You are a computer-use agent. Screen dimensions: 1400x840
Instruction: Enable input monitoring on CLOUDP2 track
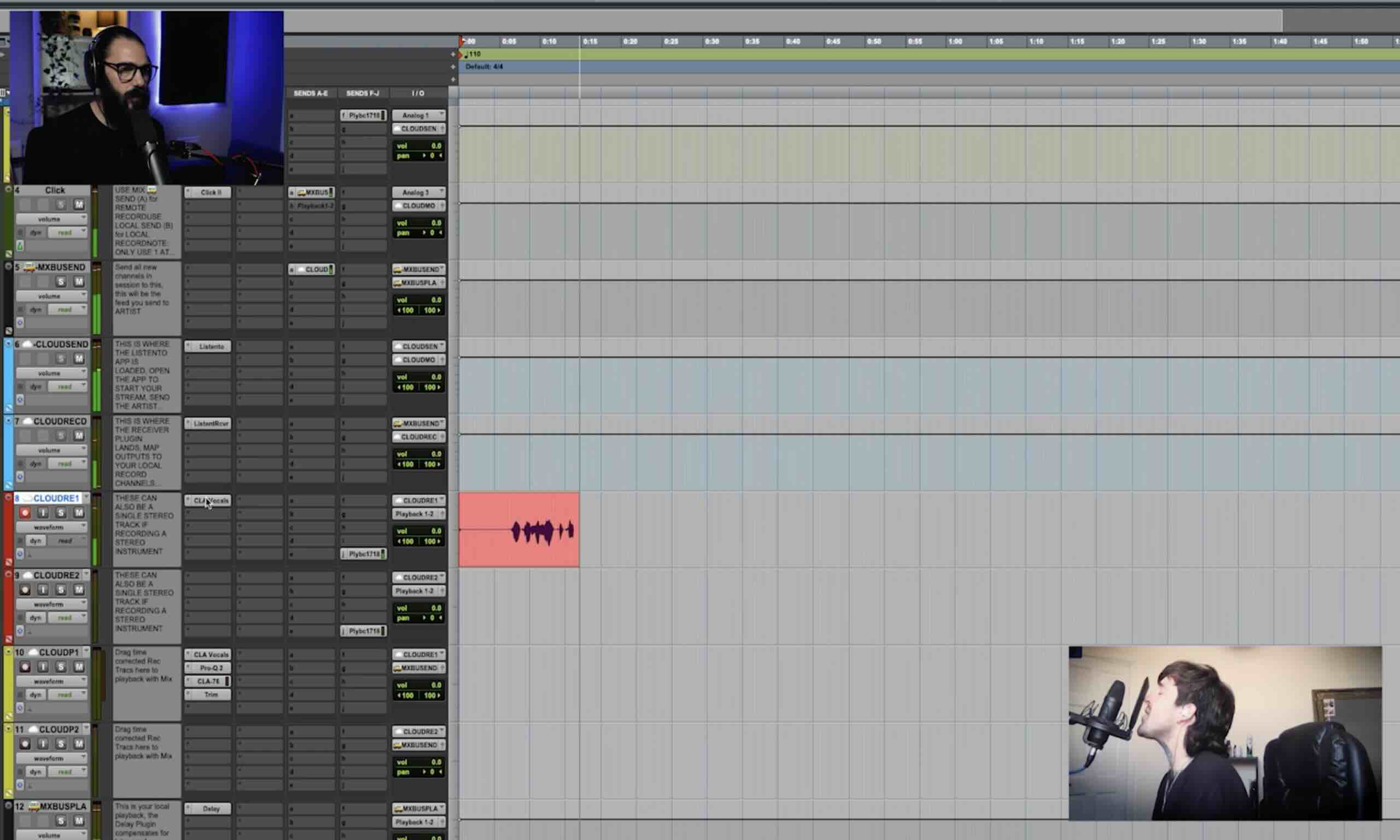pyautogui.click(x=43, y=744)
